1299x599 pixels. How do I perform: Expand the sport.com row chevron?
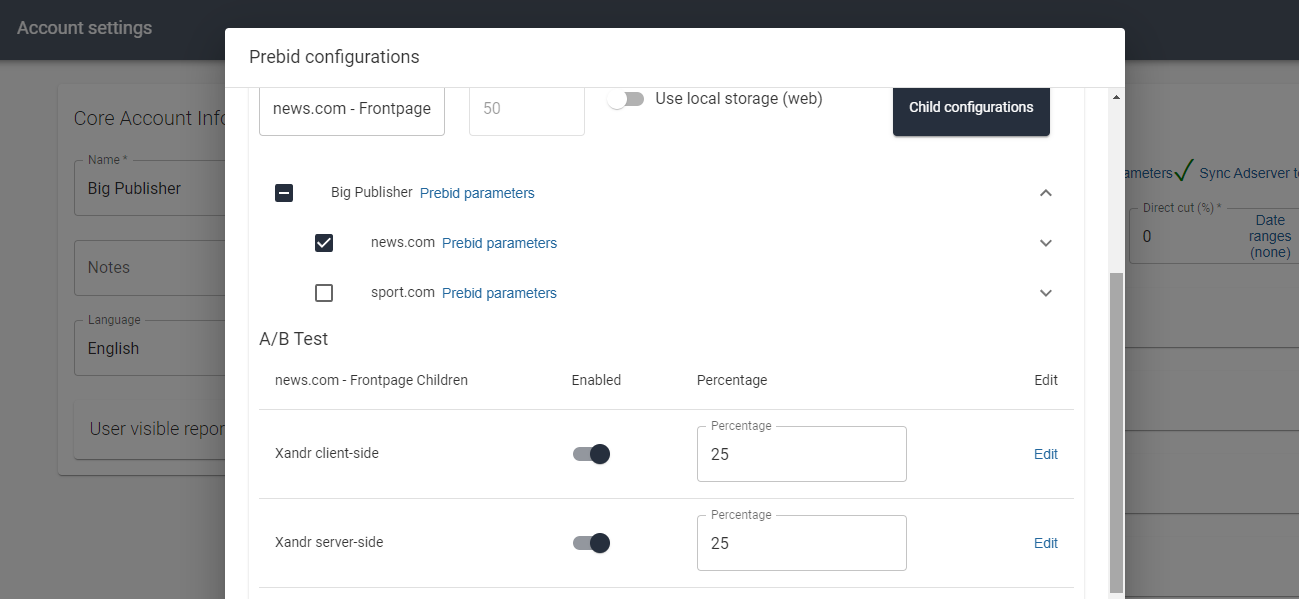1046,293
